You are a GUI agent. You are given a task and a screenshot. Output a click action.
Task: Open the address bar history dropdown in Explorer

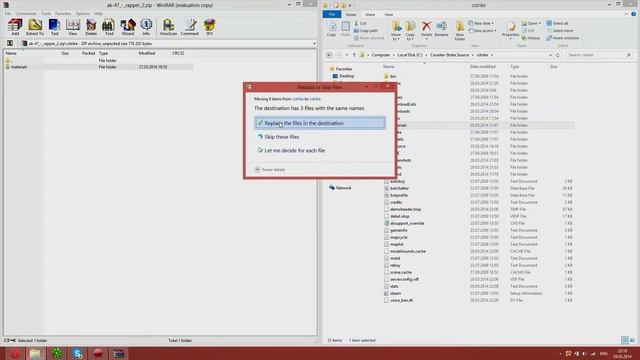(550, 55)
